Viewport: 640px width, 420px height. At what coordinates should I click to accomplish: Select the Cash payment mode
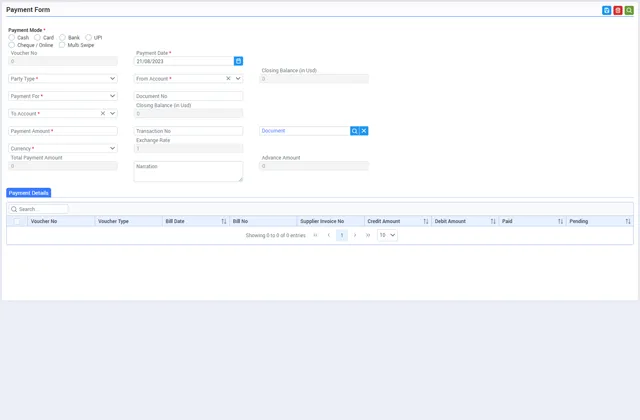(x=13, y=38)
